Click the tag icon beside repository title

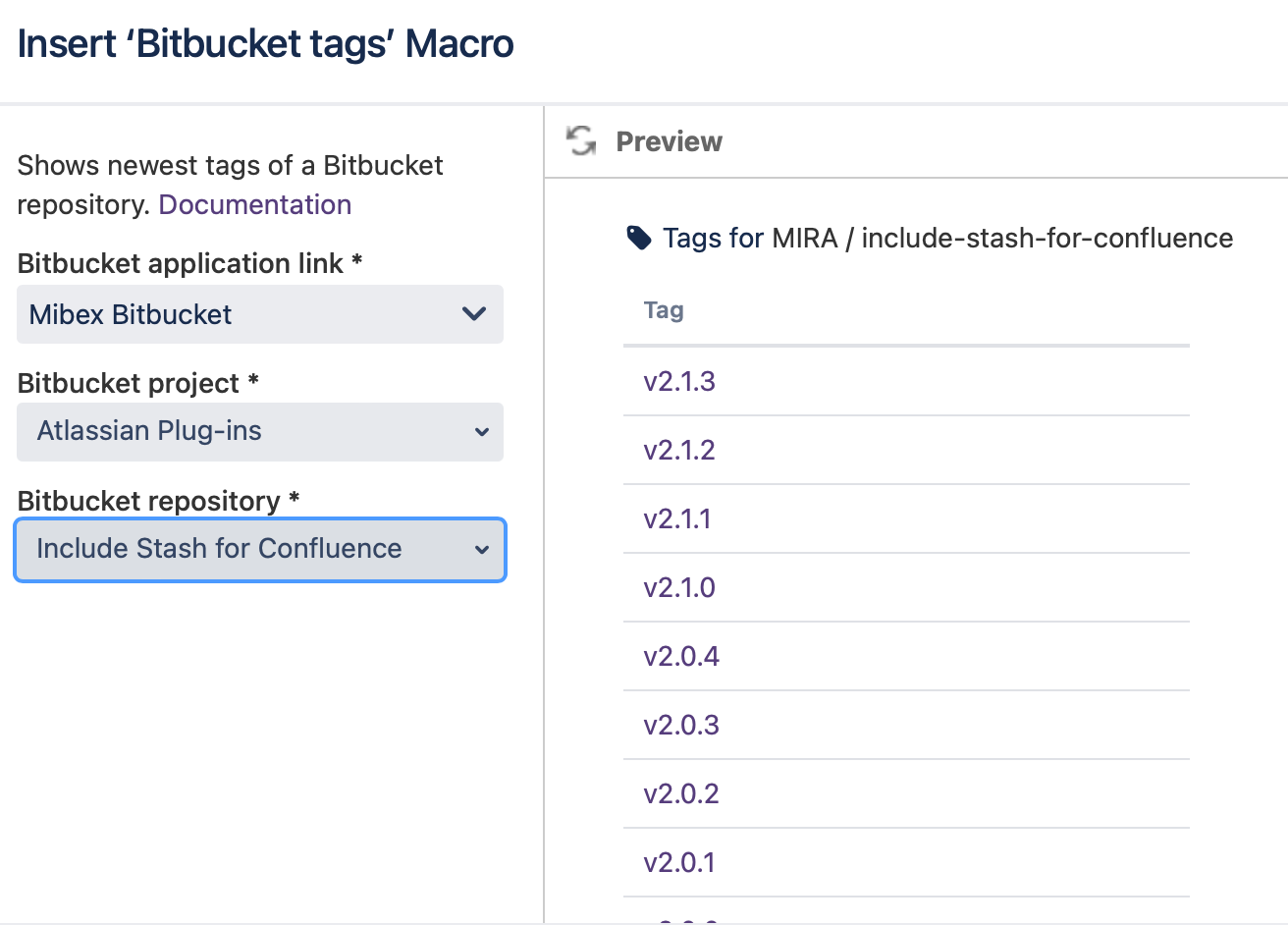point(639,238)
